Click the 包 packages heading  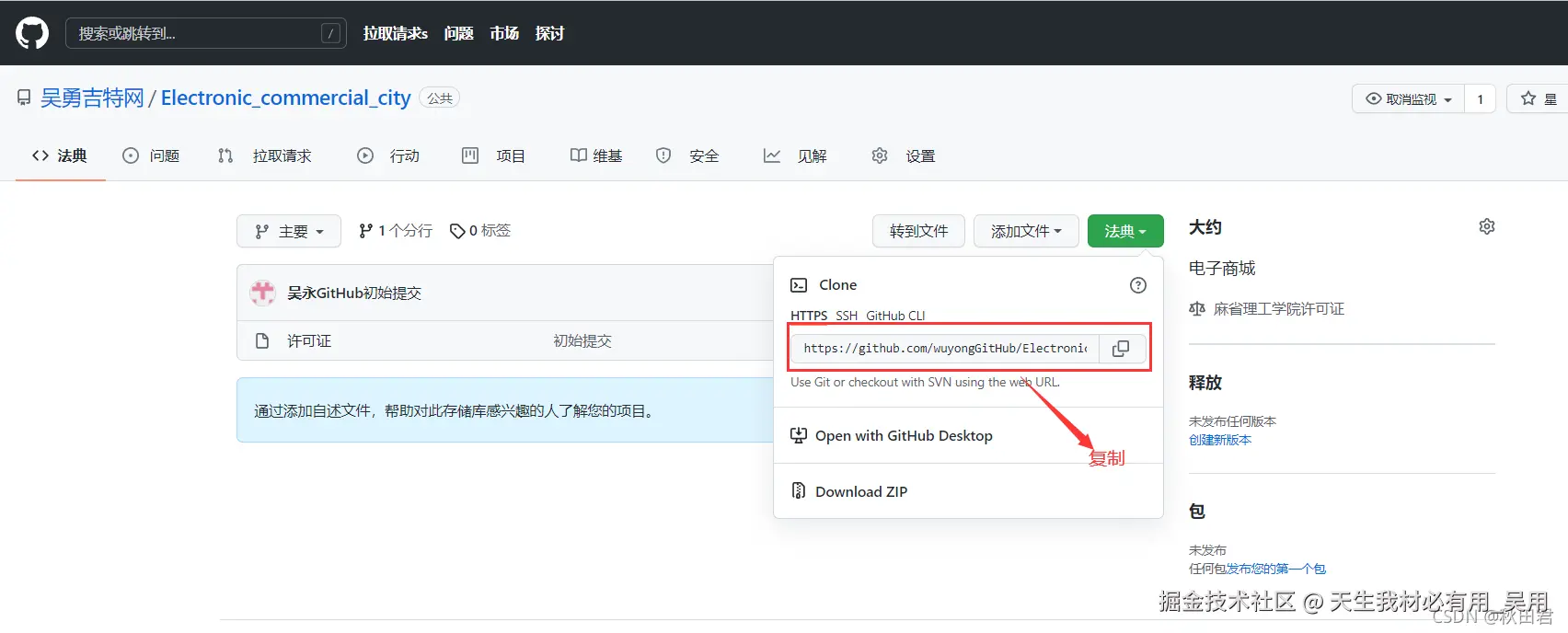[1197, 512]
